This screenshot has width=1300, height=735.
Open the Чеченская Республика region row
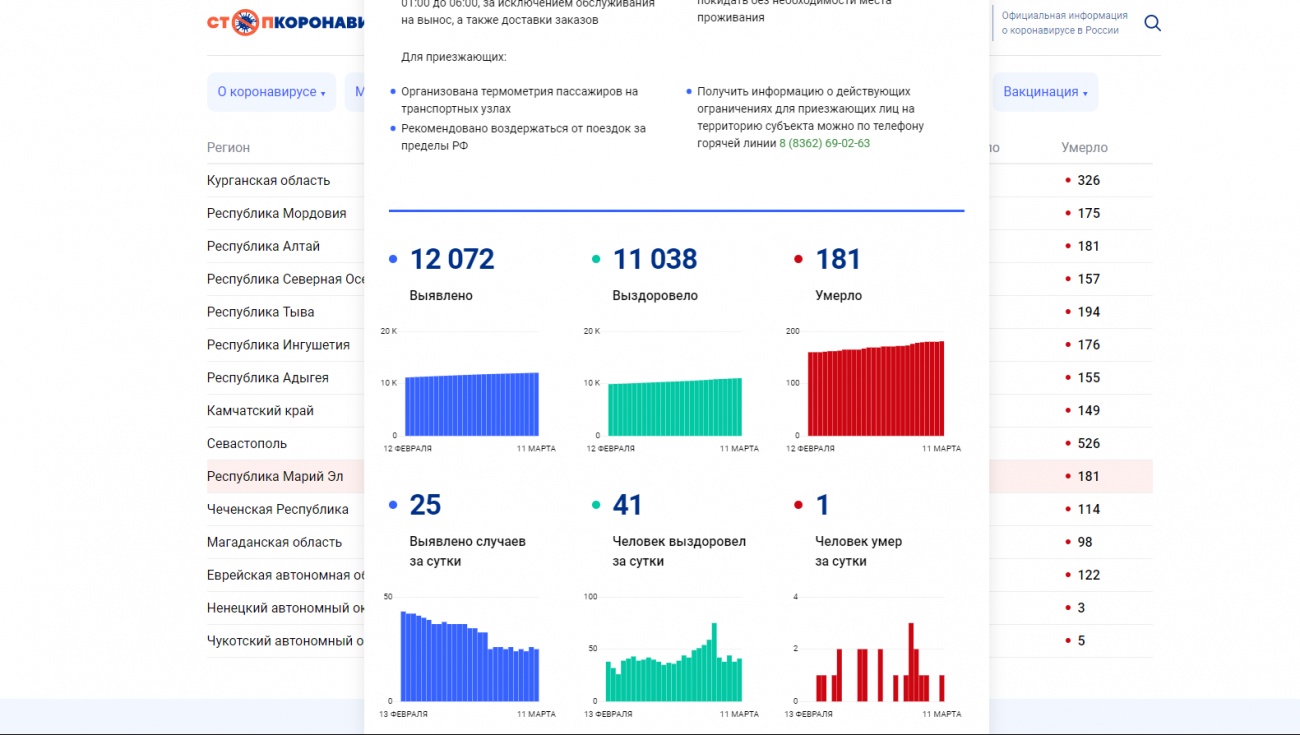click(x=277, y=510)
